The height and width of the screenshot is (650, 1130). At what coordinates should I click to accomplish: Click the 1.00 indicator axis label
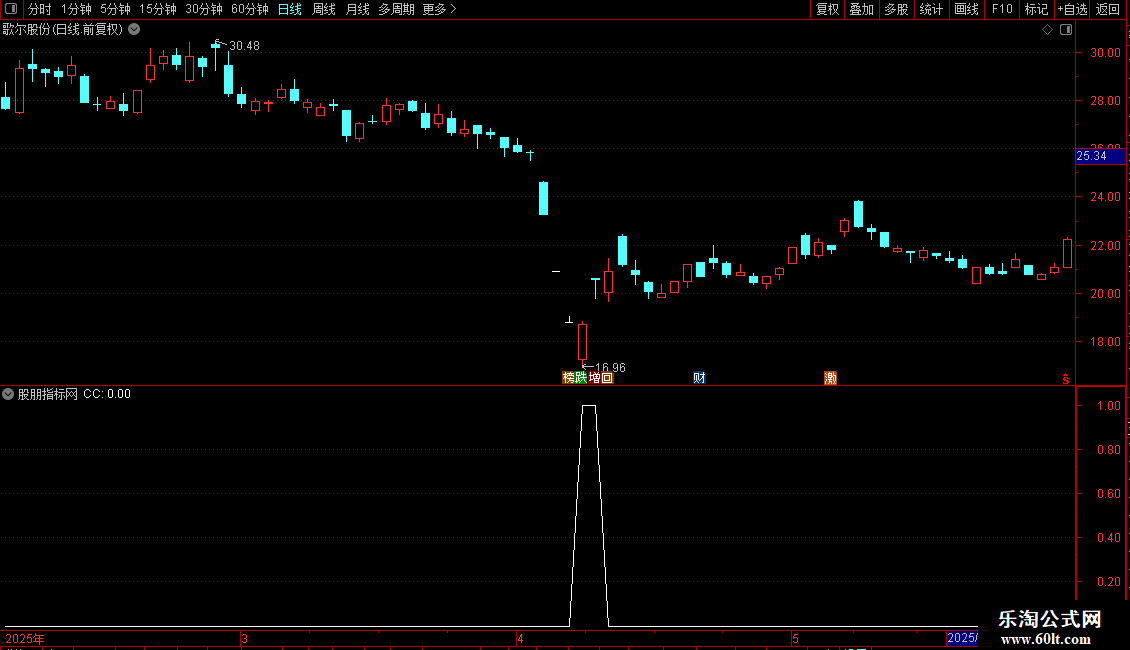pos(1108,406)
